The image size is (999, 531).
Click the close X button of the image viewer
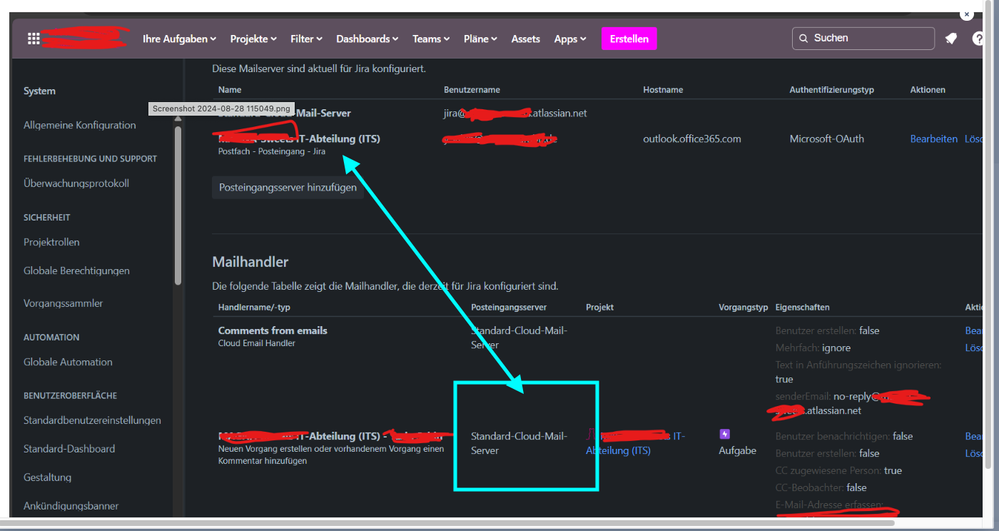click(967, 13)
